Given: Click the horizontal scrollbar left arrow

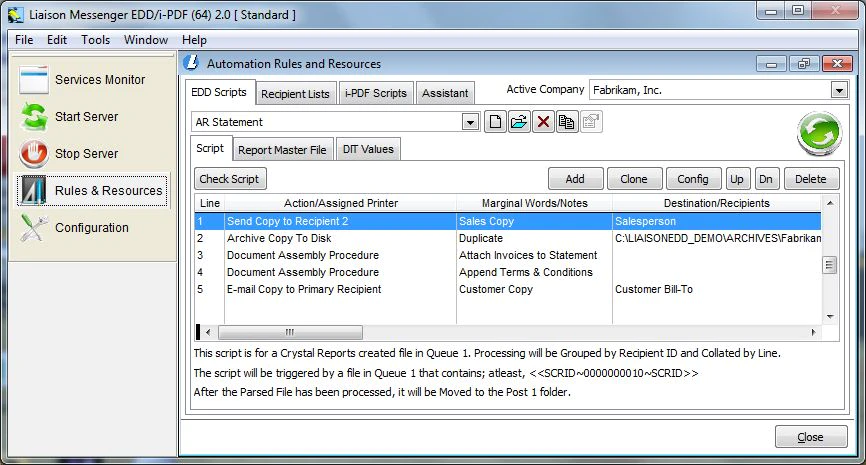Looking at the screenshot, I should (208, 332).
